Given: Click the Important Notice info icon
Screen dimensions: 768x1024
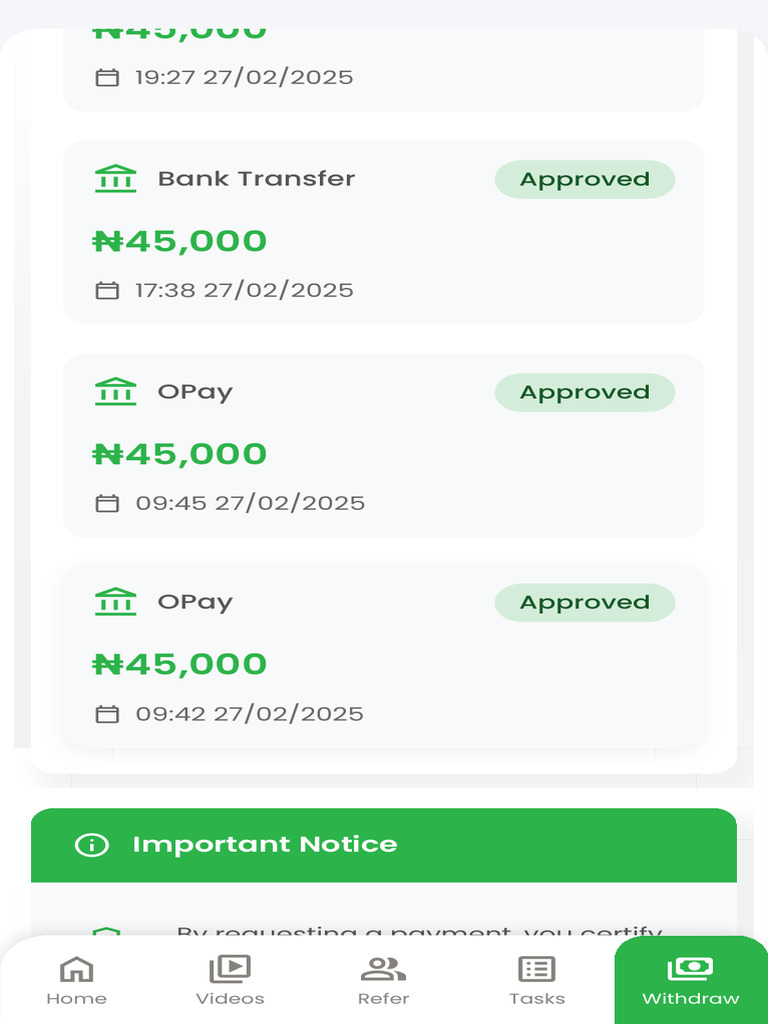Looking at the screenshot, I should click(92, 845).
